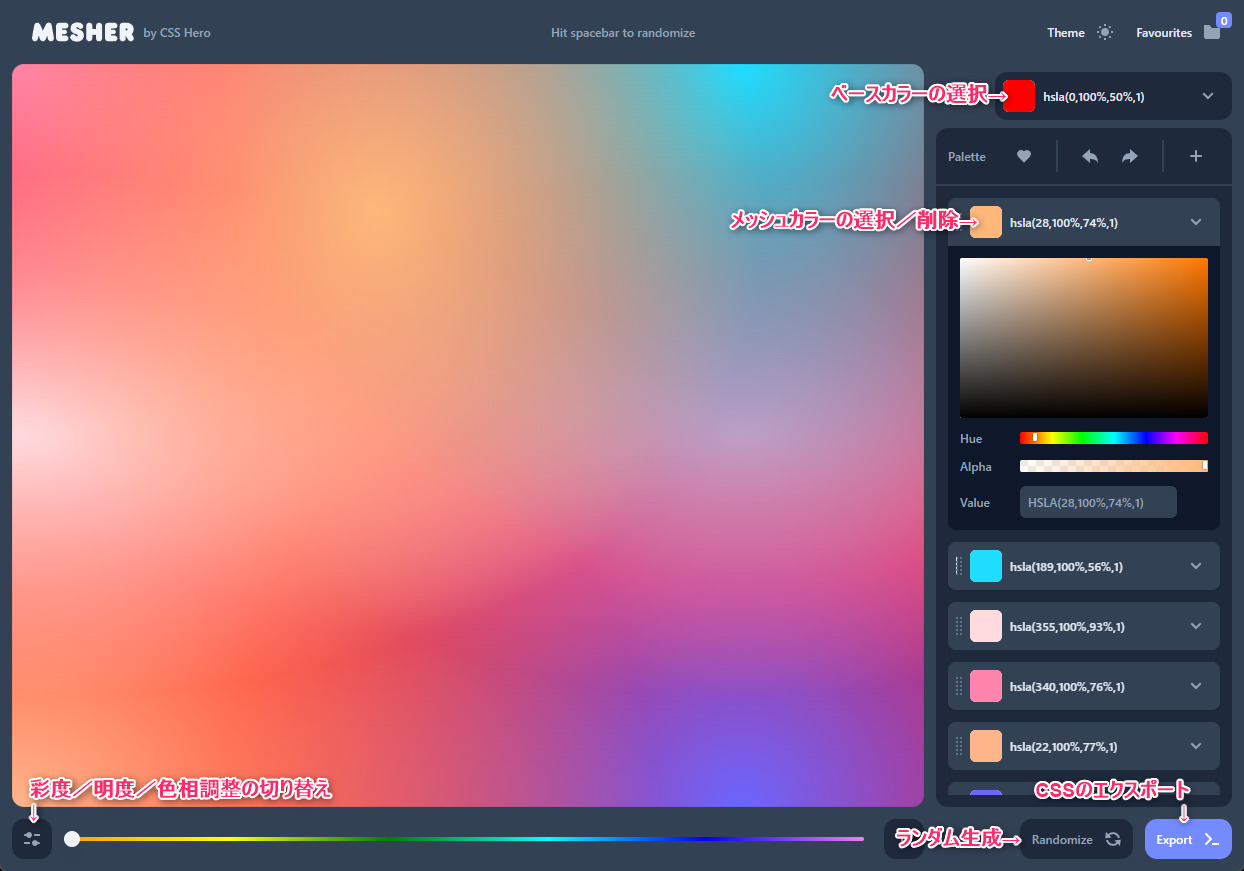Grab the drag handle of hsla(340,100%,76%,1)
The width and height of the screenshot is (1244, 871).
958,686
